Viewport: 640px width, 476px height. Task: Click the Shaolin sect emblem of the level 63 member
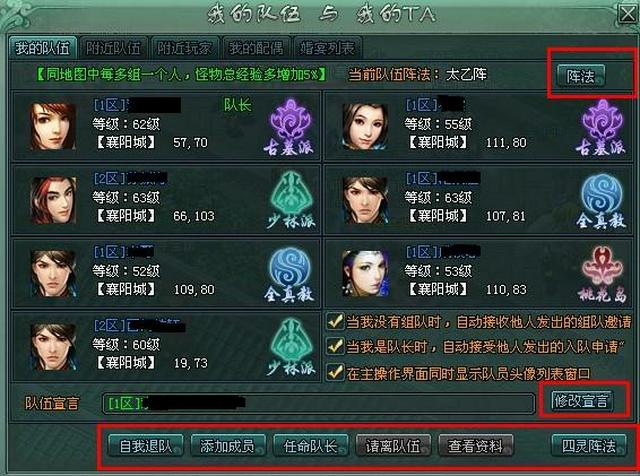coord(291,200)
